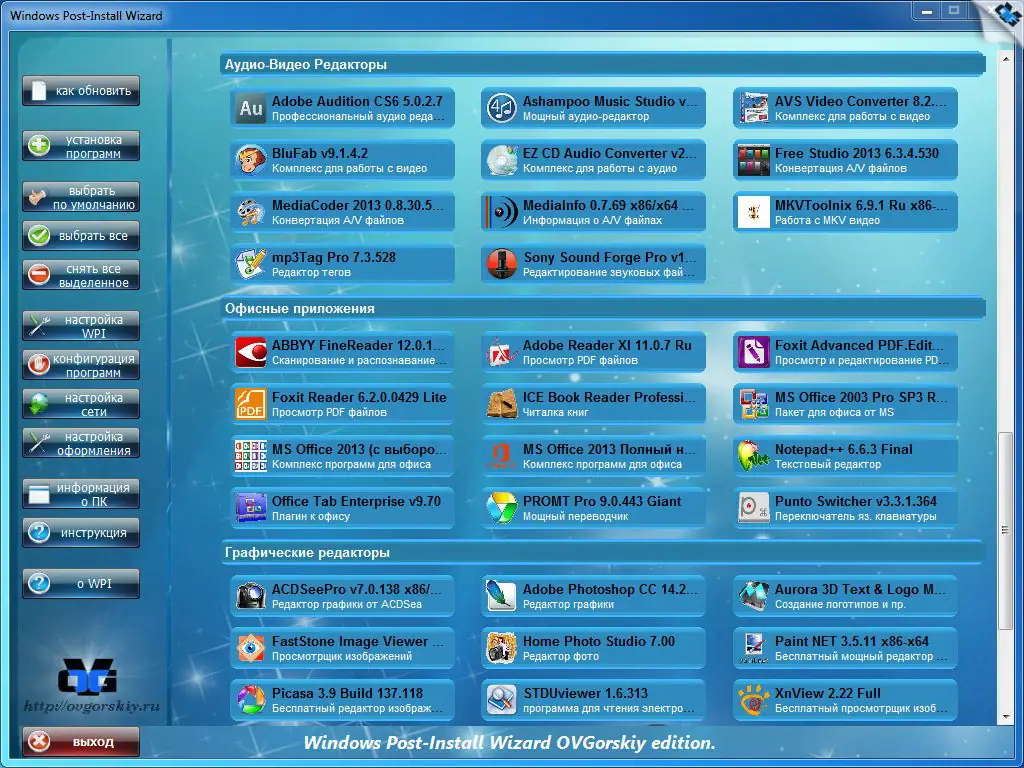
Task: Click the ACDSeePro camera icon
Action: point(251,596)
